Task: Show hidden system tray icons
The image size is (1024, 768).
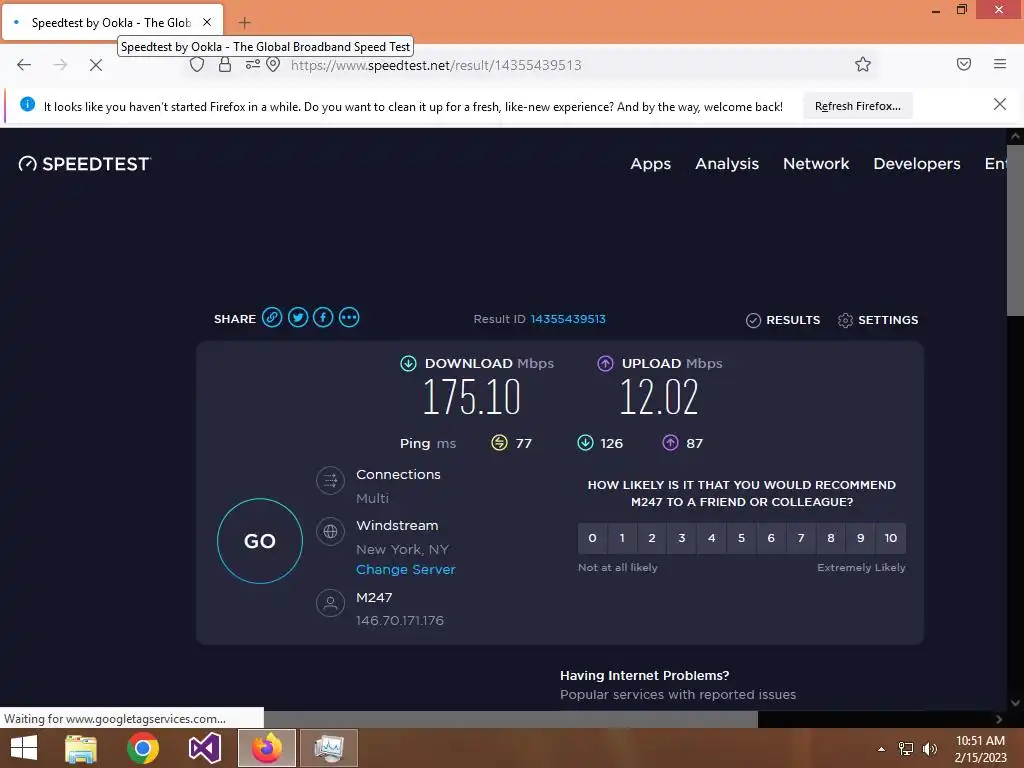Action: 881,749
